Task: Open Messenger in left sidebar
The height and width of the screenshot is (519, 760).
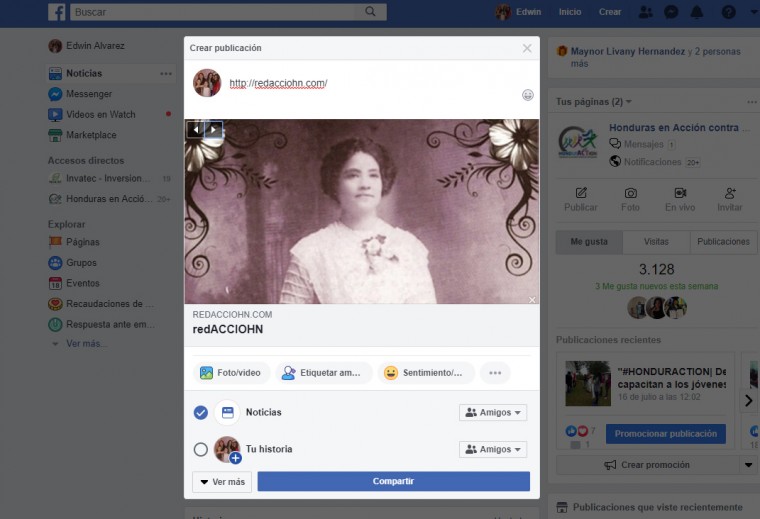Action: click(80, 94)
